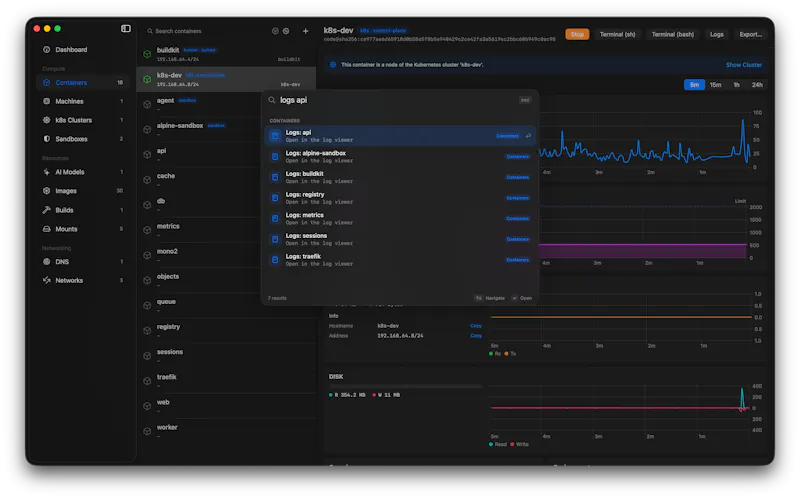Switch chart range to 1h
800x499 pixels.
point(736,85)
